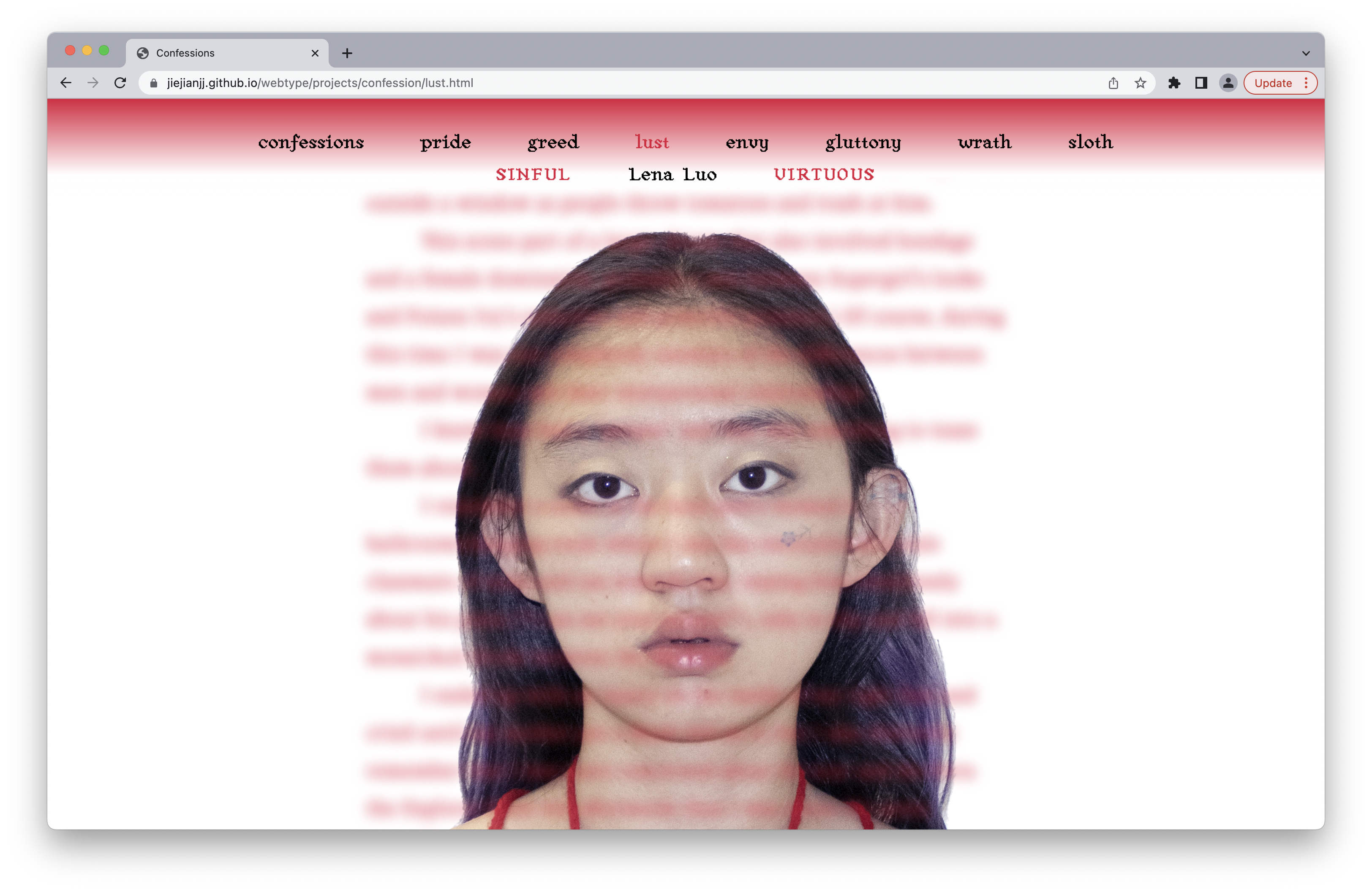Click the browser back arrow
Image resolution: width=1372 pixels, height=892 pixels.
coord(66,83)
